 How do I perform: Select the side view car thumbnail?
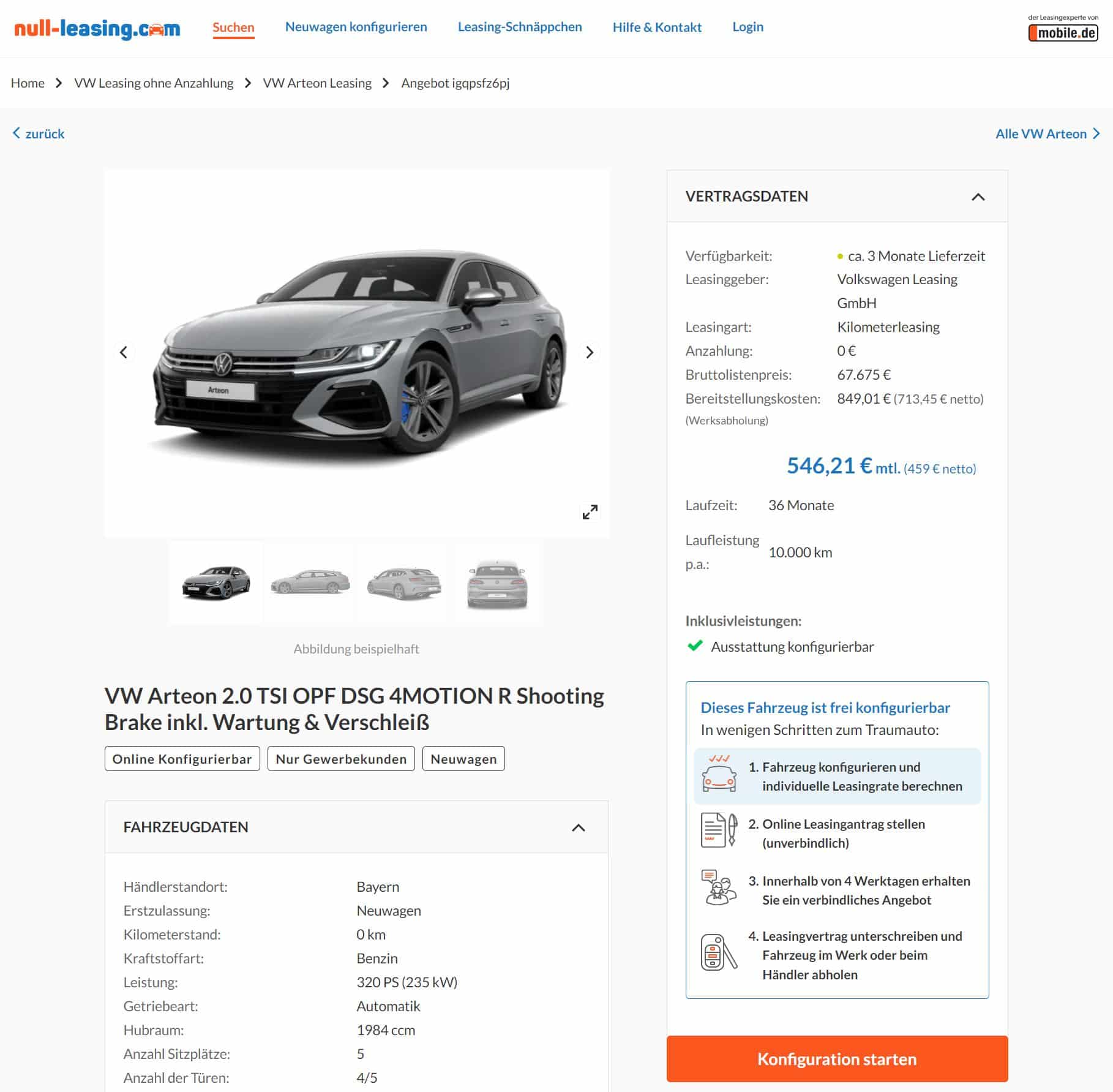[x=310, y=584]
